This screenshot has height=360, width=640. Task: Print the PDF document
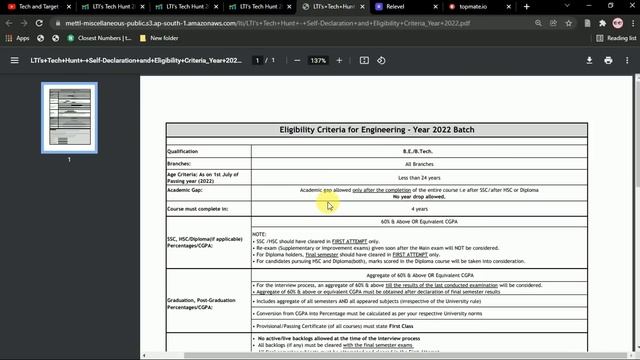click(x=608, y=60)
